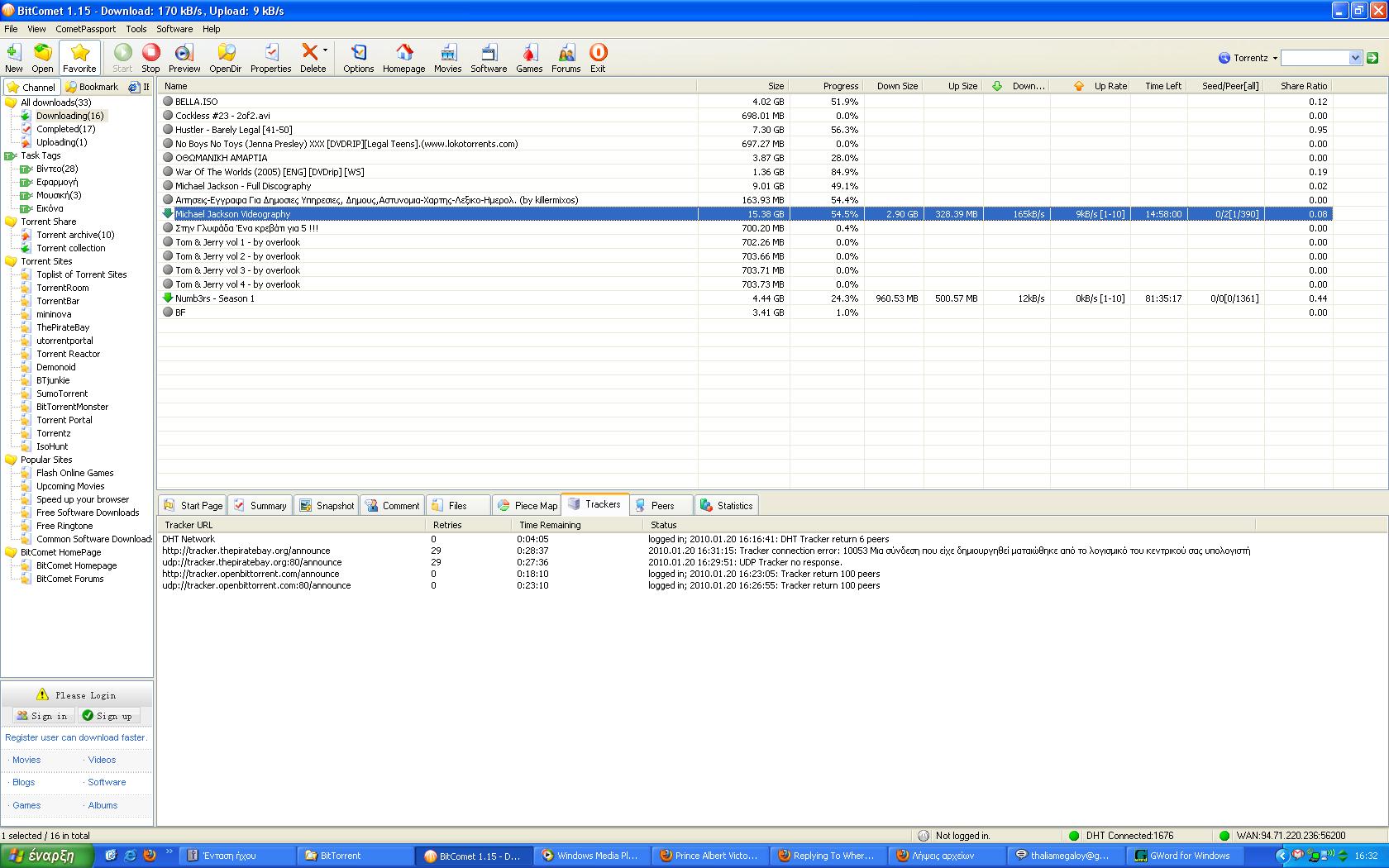This screenshot has height=868, width=1389.
Task: Open the Summary detail tab
Action: click(260, 505)
